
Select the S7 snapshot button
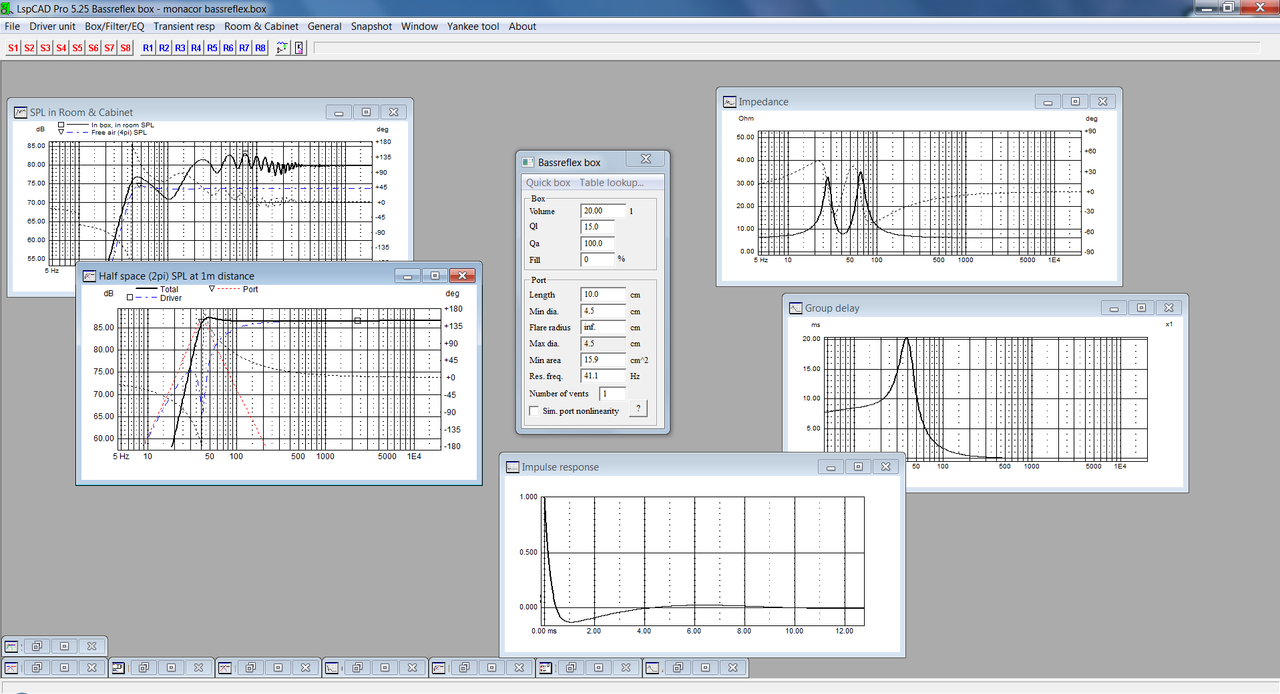coord(109,47)
